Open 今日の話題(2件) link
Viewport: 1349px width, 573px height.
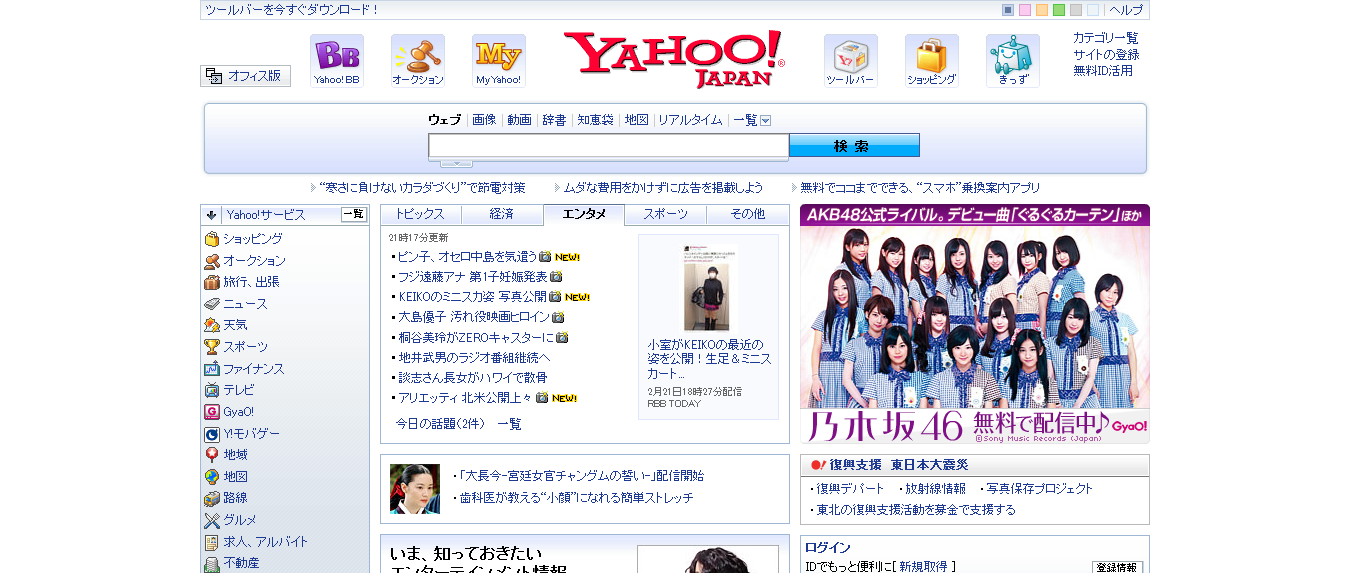pos(440,424)
